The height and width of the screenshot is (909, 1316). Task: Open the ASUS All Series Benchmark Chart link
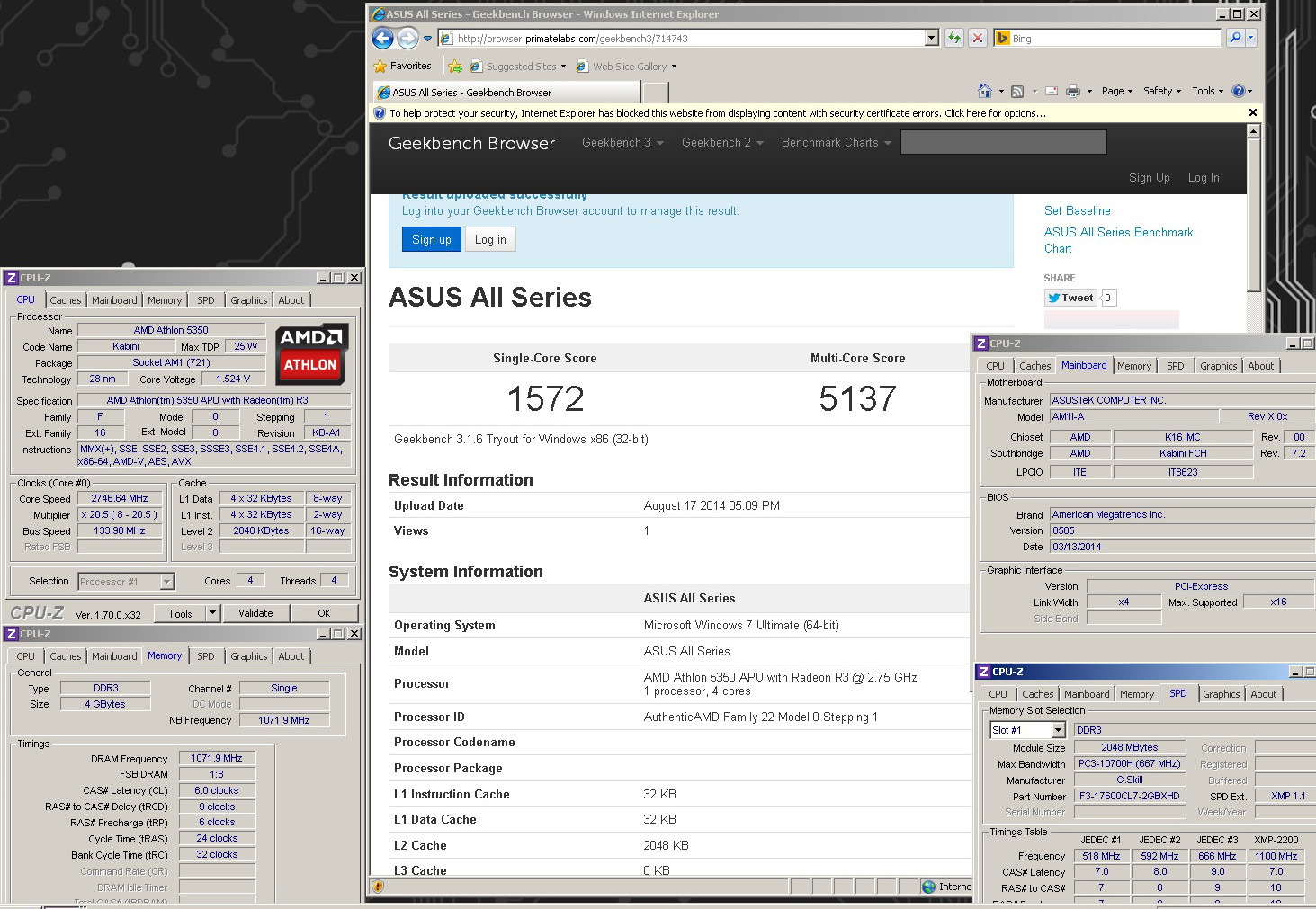(x=1118, y=240)
